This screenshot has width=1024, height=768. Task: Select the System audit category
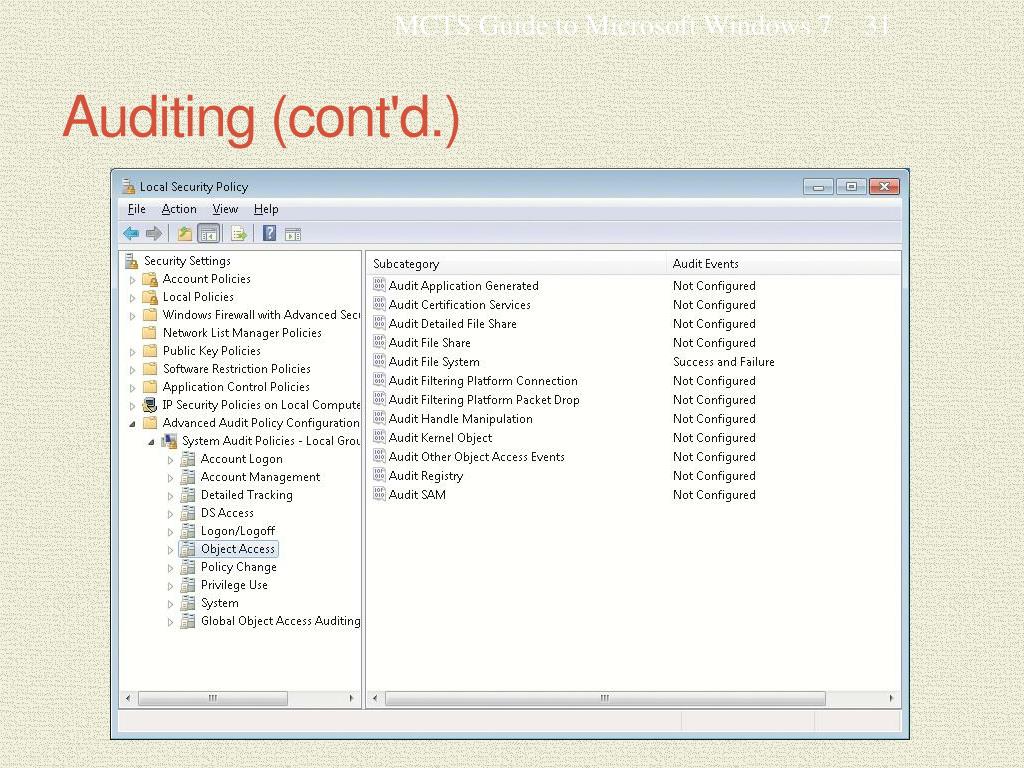[219, 603]
